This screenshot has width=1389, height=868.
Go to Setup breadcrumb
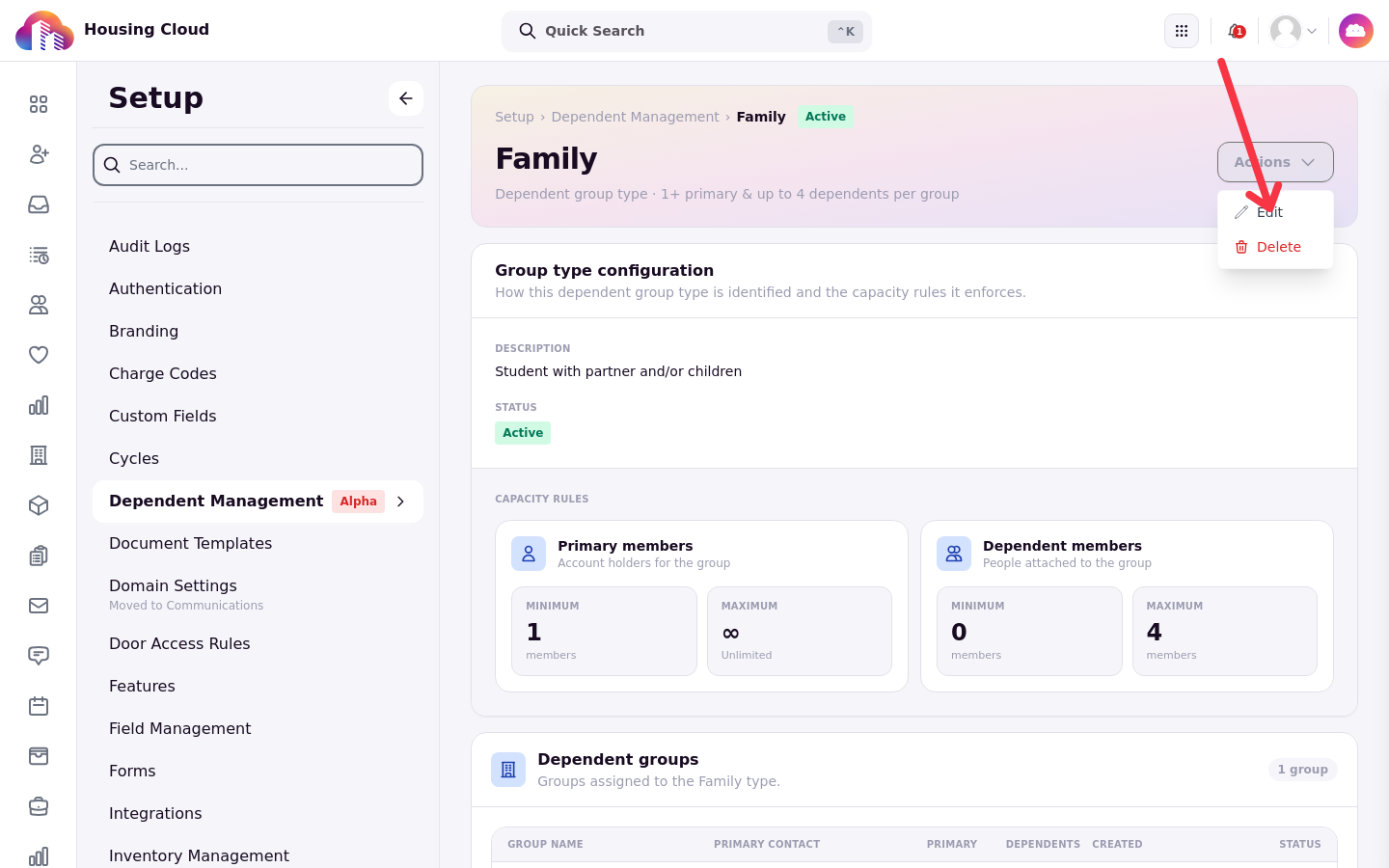(514, 117)
